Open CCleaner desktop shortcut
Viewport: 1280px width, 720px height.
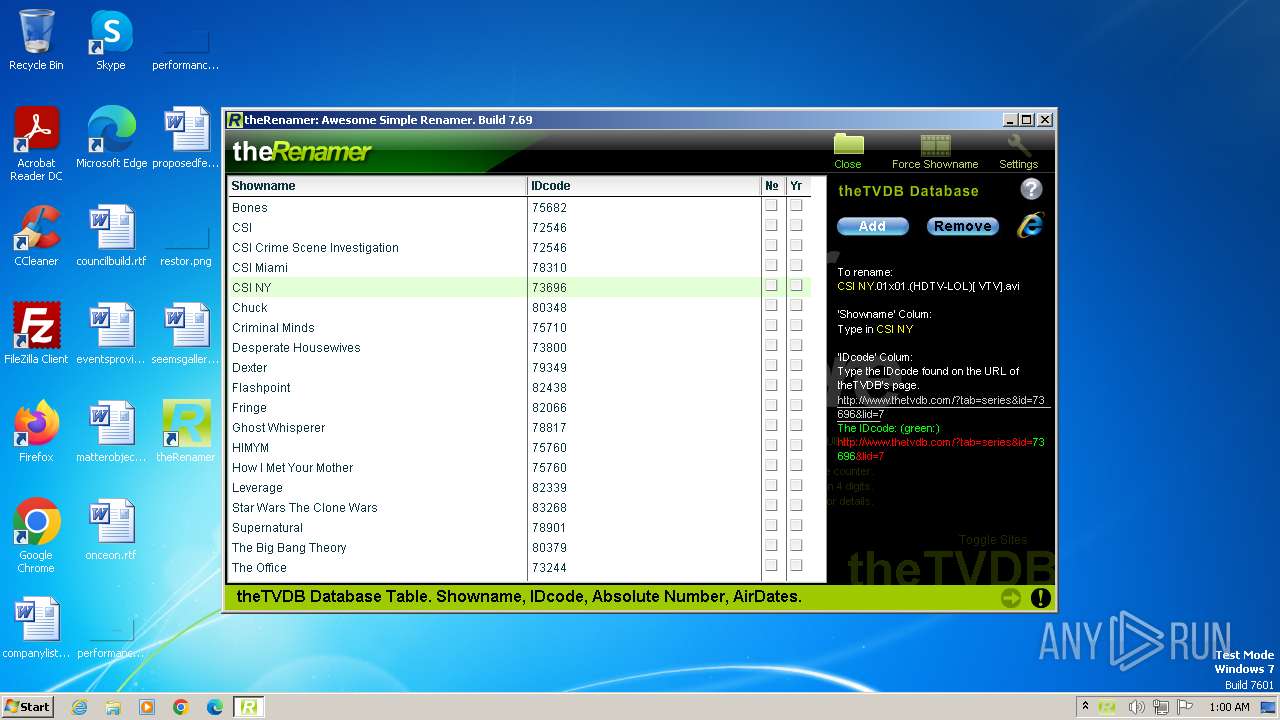[x=36, y=236]
